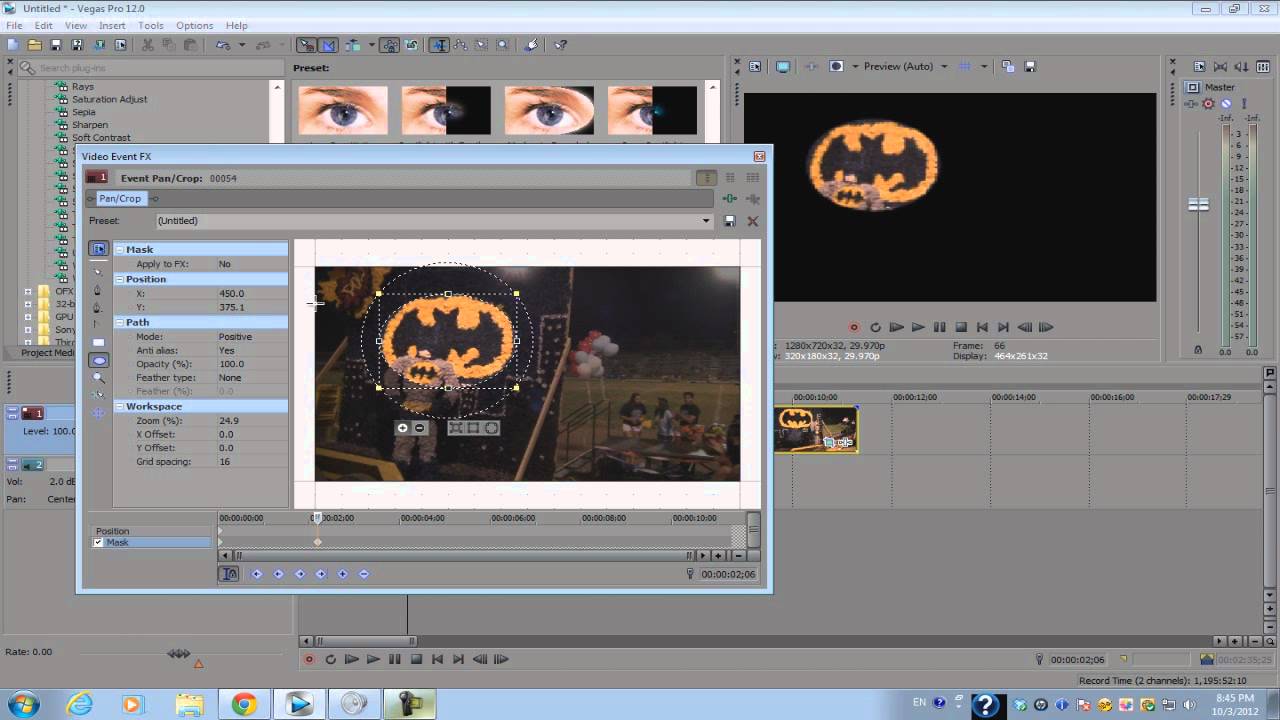Select the zoom magnifier tool in Pan/Crop
Screen dimensions: 1280x720
coord(99,378)
